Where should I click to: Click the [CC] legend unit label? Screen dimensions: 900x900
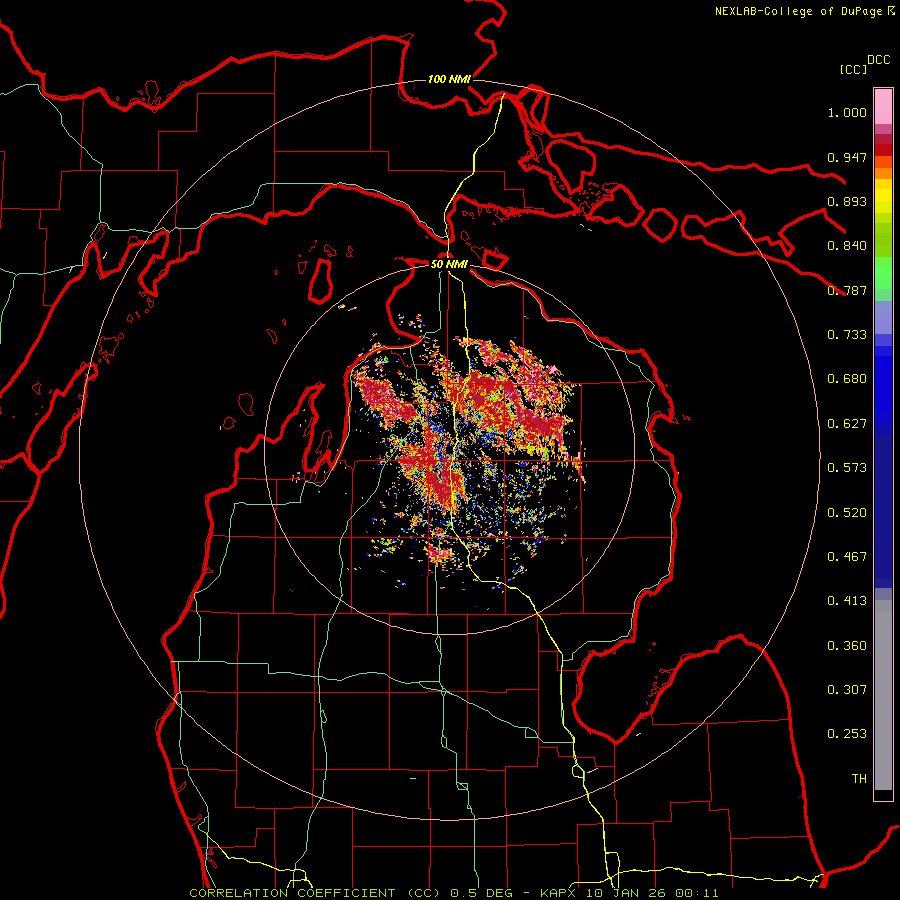(x=853, y=69)
